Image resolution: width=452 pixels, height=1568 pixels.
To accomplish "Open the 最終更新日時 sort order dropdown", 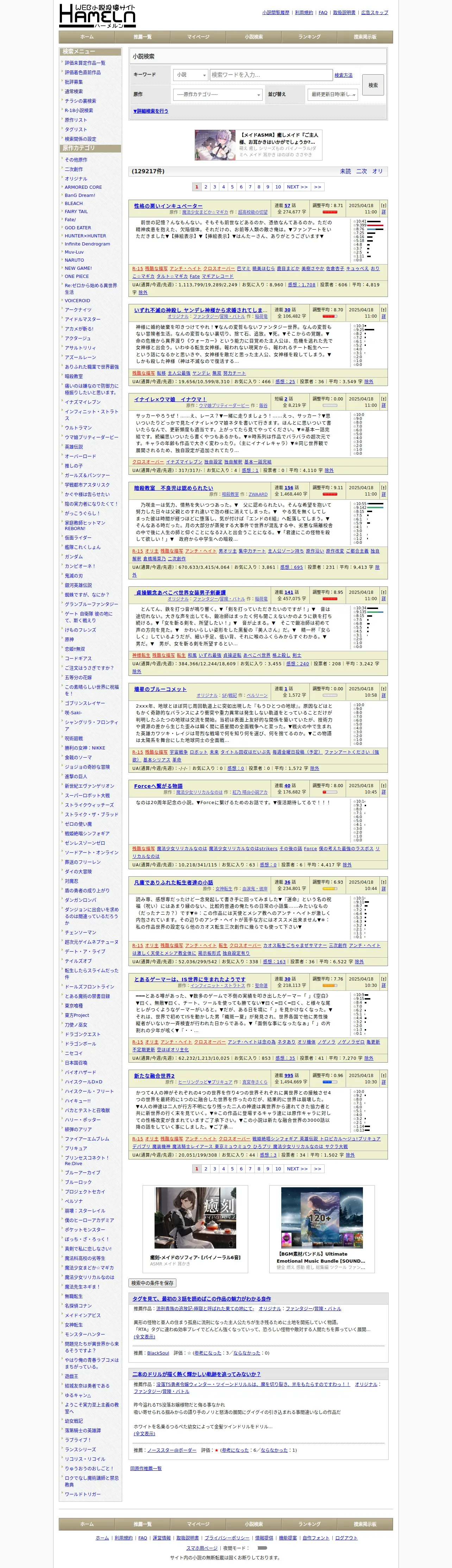I will tap(333, 94).
